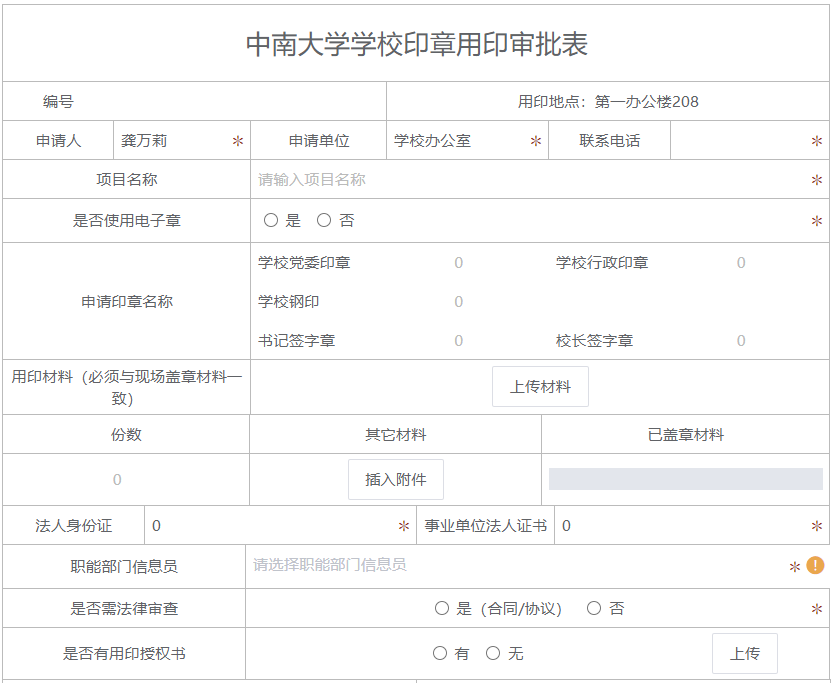Choose 是（合同/协议）for 是否需法律审查
833x683 pixels.
tap(442, 608)
